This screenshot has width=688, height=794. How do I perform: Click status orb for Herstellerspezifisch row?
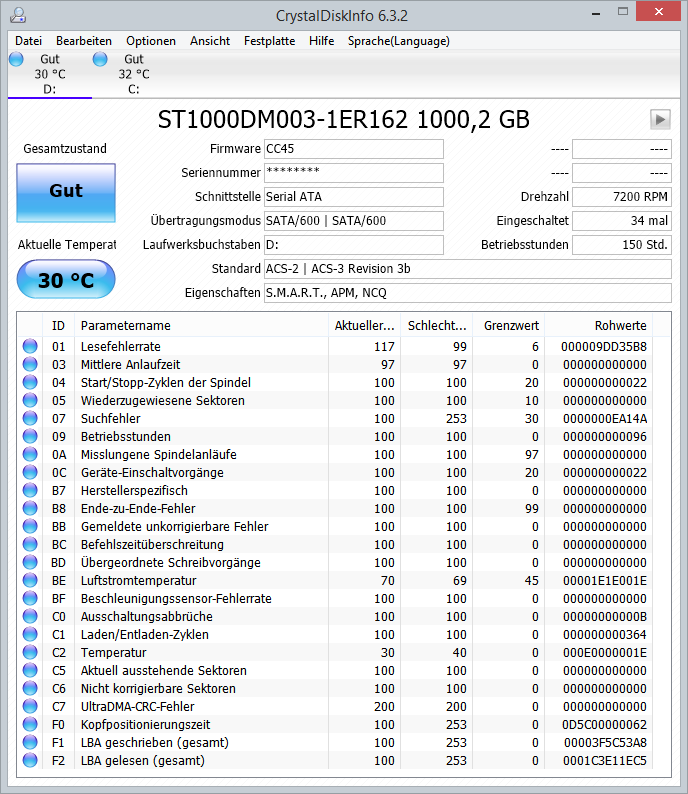coord(30,490)
